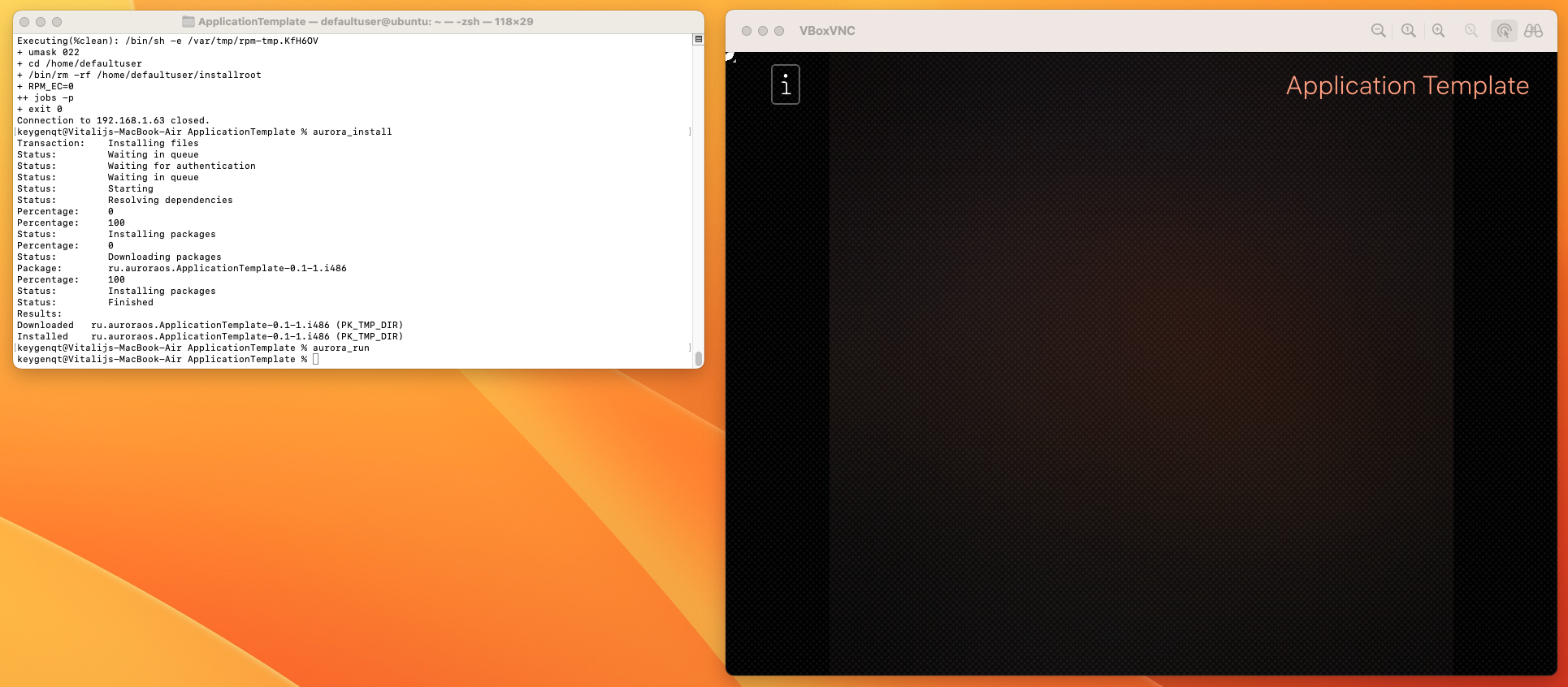Click '/bin/rm -rf /home/defaultuser/installroot' line
This screenshot has height=687, width=1568.
coord(139,75)
